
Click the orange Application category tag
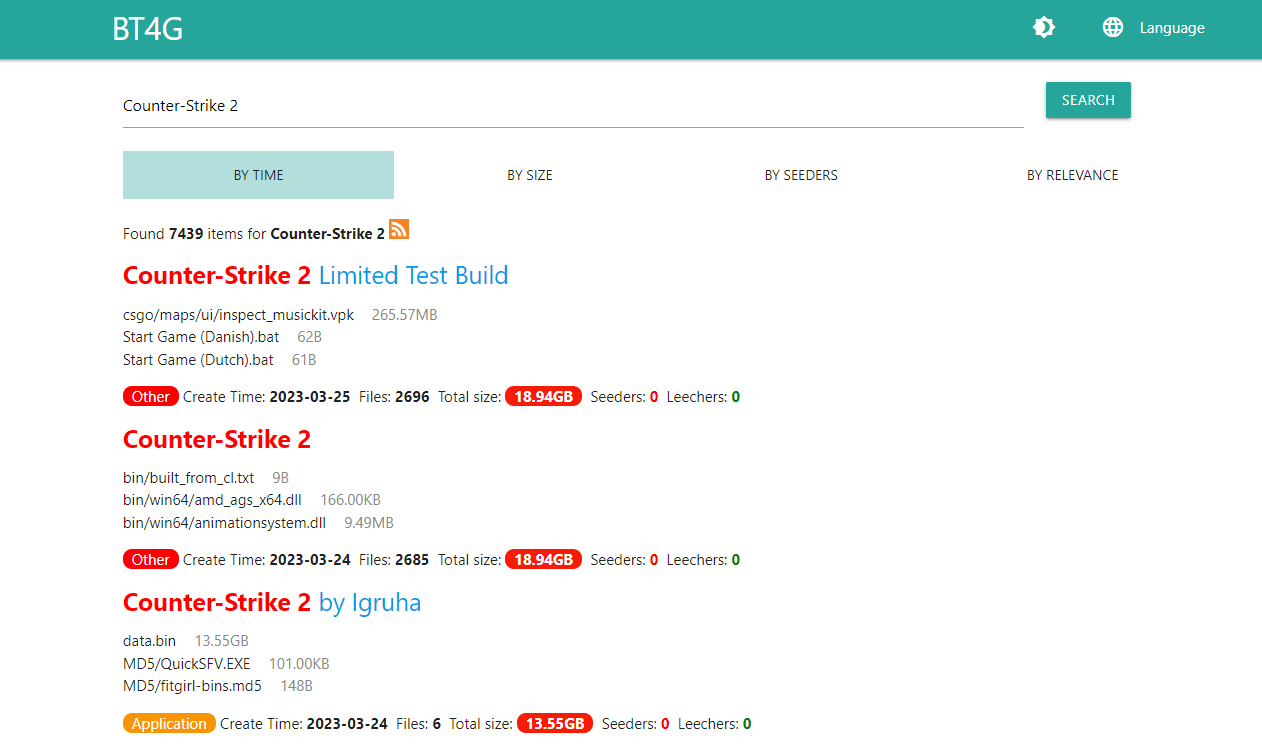(169, 723)
